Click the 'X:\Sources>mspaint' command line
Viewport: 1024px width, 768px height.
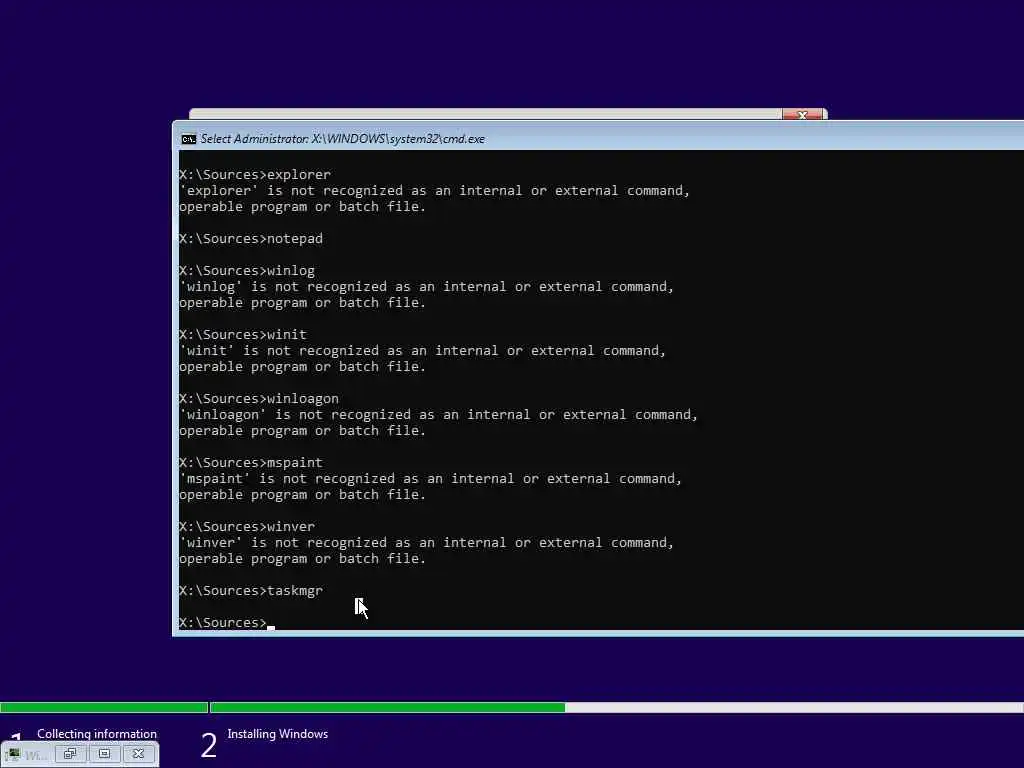(251, 462)
